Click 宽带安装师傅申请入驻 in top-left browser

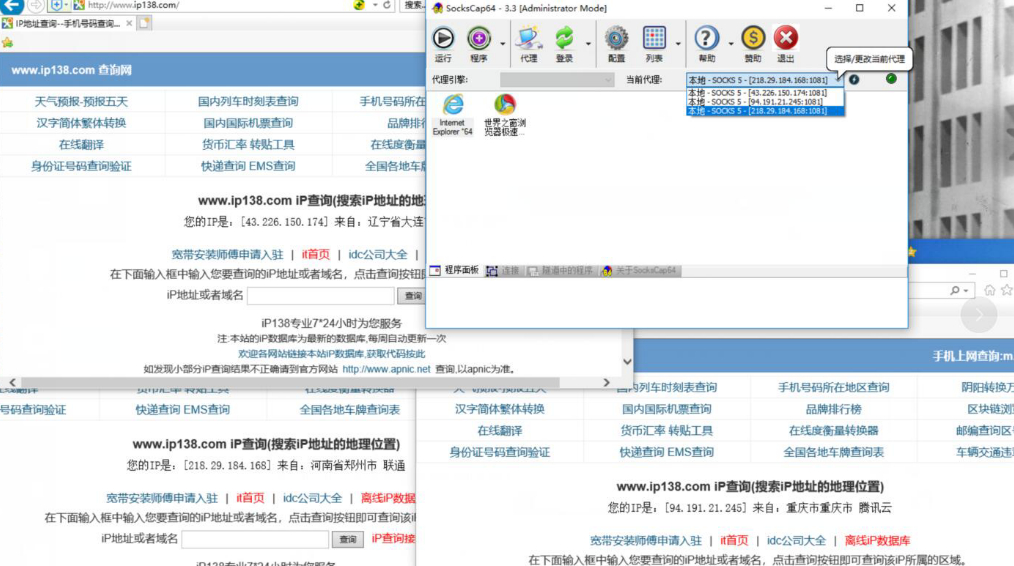[227, 255]
